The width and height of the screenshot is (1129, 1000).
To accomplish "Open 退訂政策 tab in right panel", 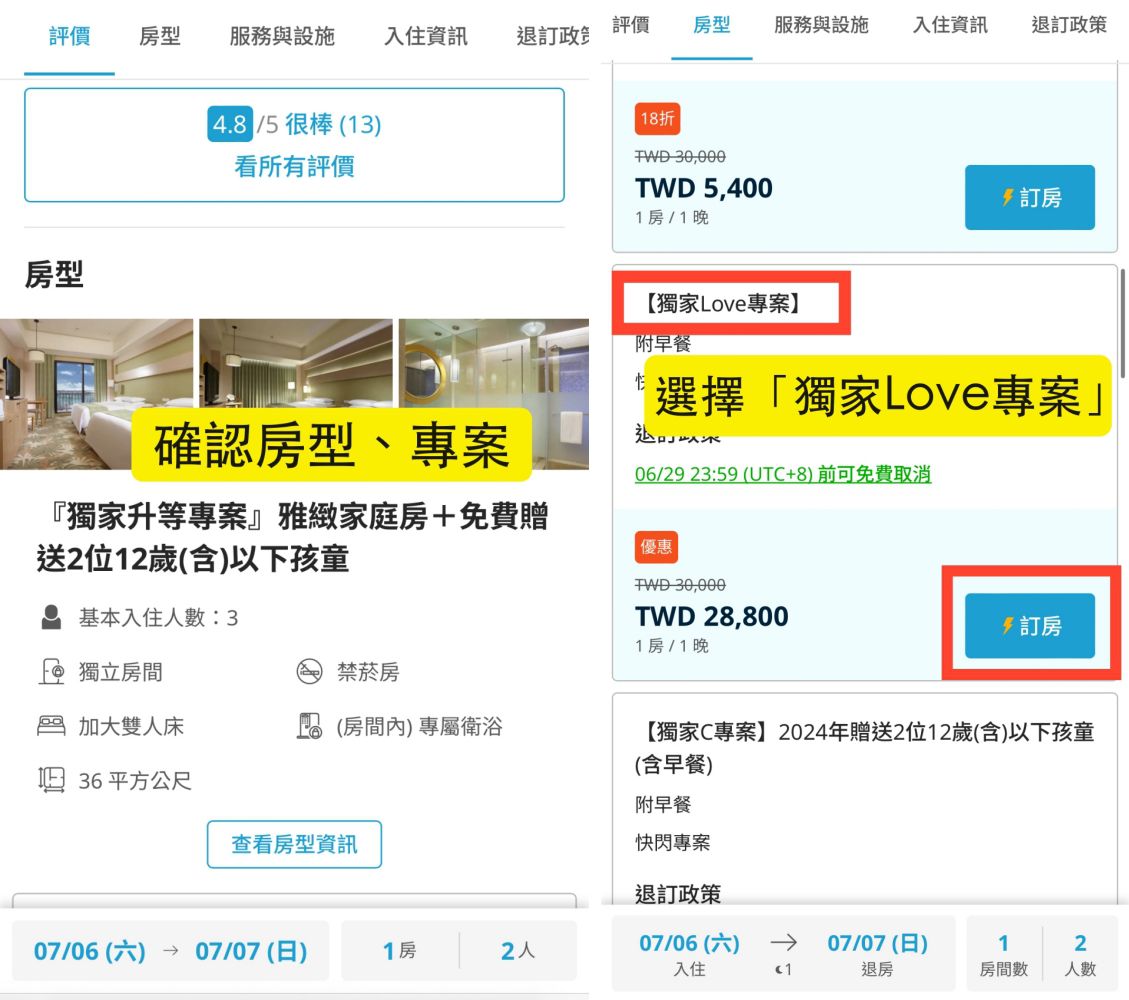I will (x=1069, y=26).
